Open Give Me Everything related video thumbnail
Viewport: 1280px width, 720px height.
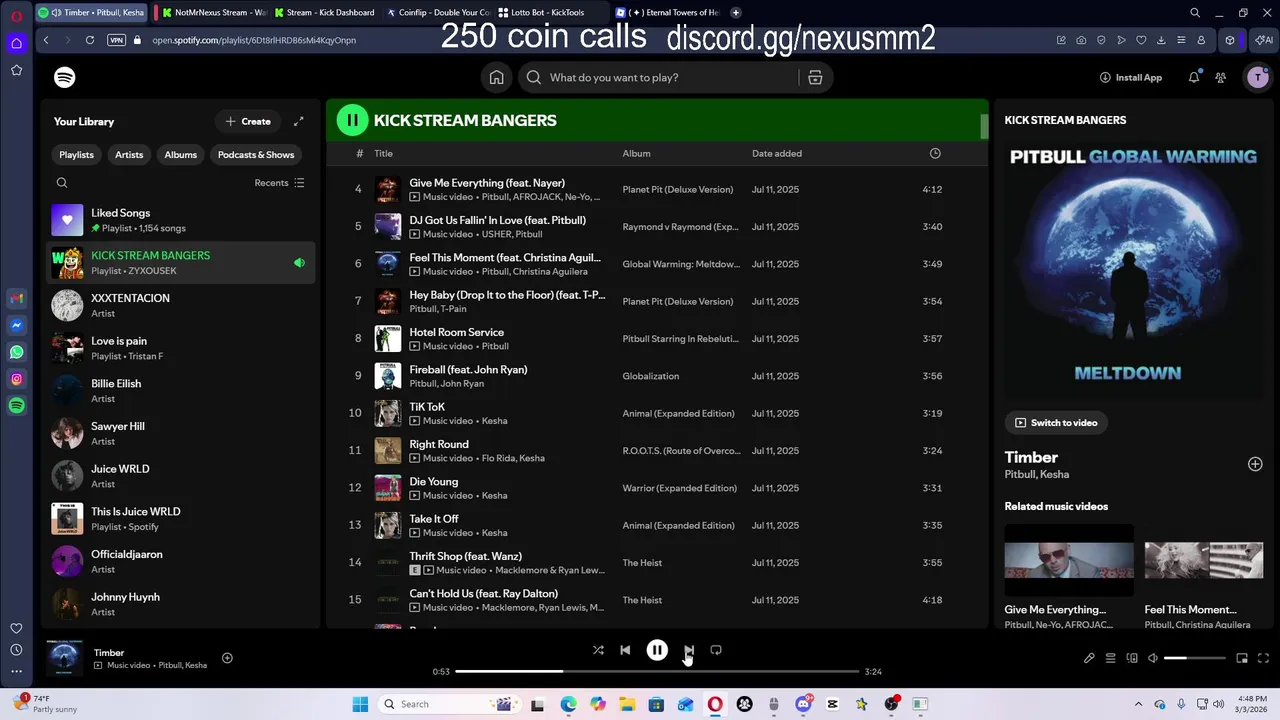coord(1069,560)
